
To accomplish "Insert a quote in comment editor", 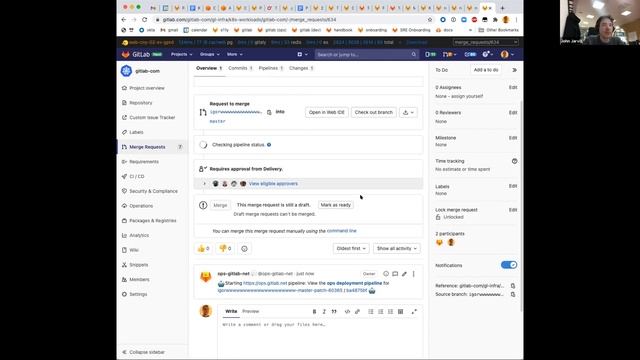I will pos(334,311).
